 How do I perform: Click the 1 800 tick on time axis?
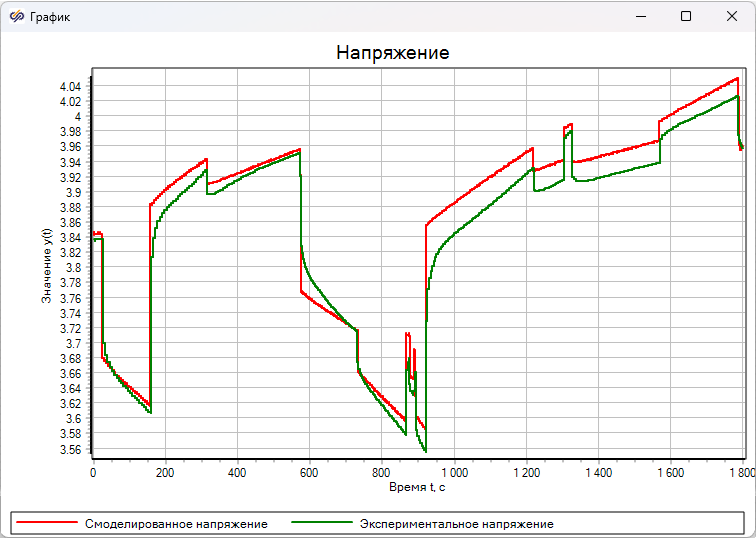(739, 471)
